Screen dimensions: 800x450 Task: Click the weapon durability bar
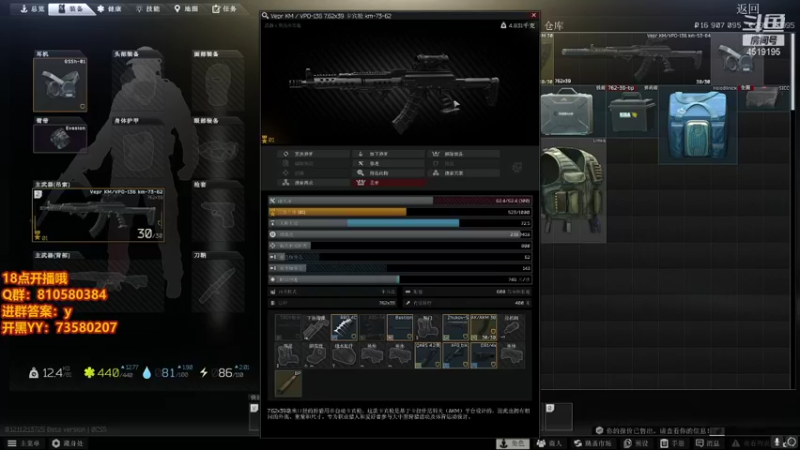coord(400,201)
